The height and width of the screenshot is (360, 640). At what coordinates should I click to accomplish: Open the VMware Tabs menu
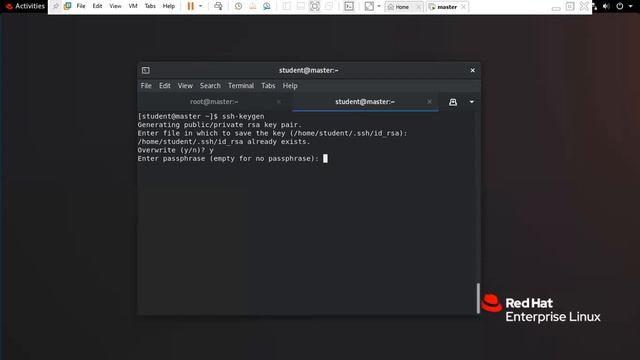[150, 6]
